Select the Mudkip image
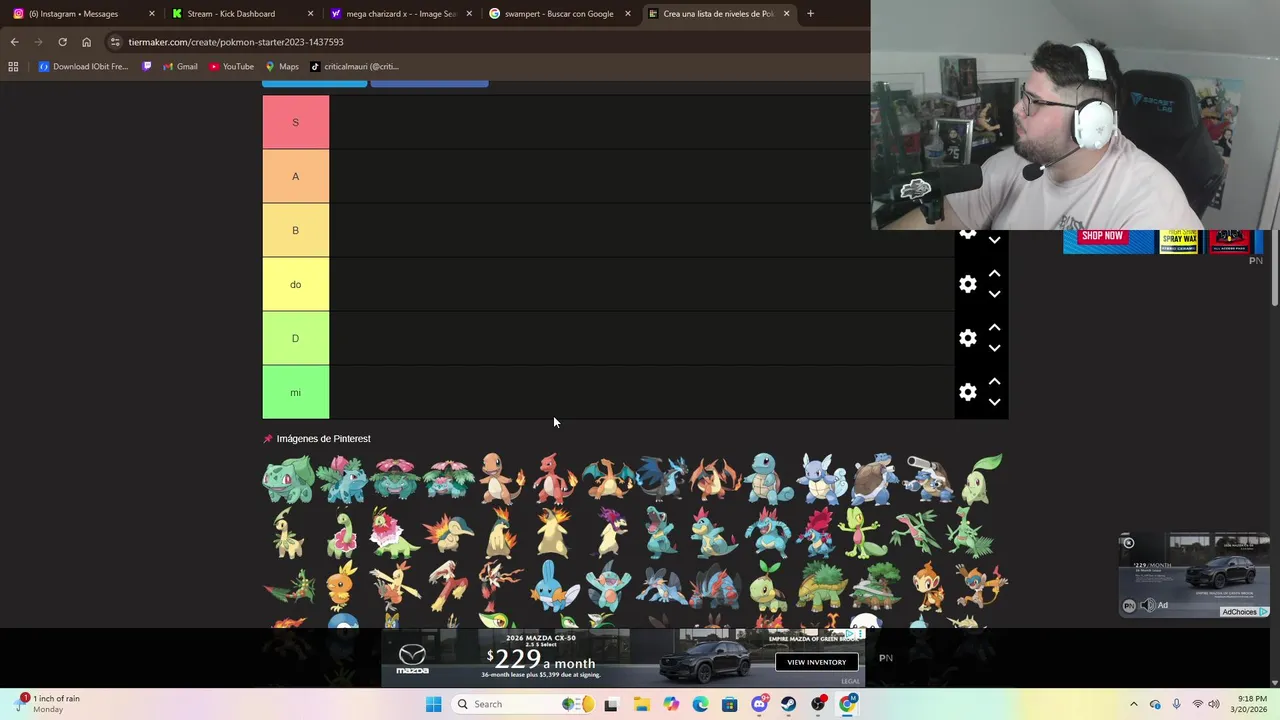Screen dimensions: 1280x720 (555, 586)
